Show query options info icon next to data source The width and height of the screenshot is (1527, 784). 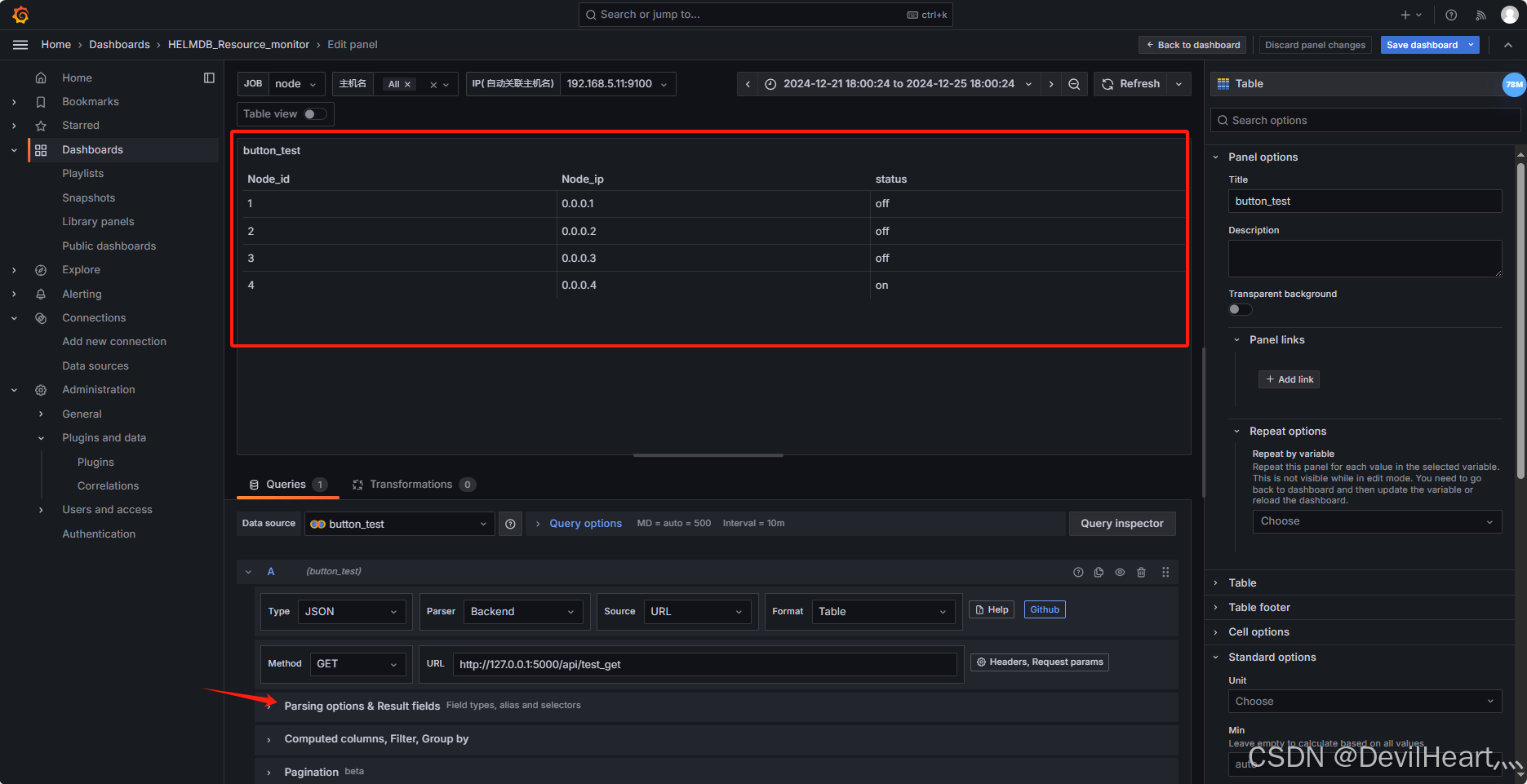pos(510,524)
